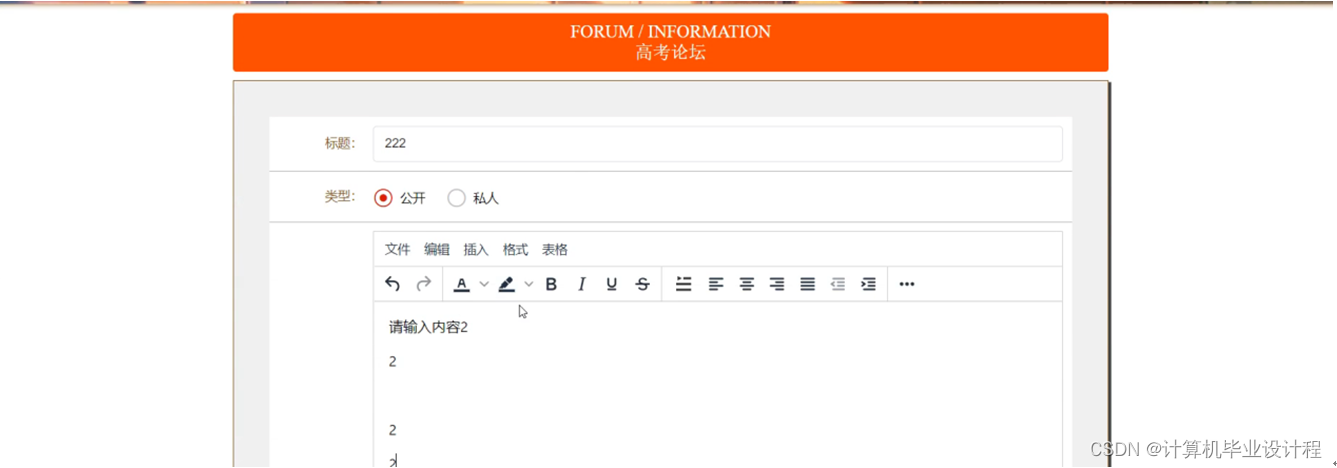Select the 公开 radio button
Screen dimensions: 1337x468
click(x=383, y=198)
